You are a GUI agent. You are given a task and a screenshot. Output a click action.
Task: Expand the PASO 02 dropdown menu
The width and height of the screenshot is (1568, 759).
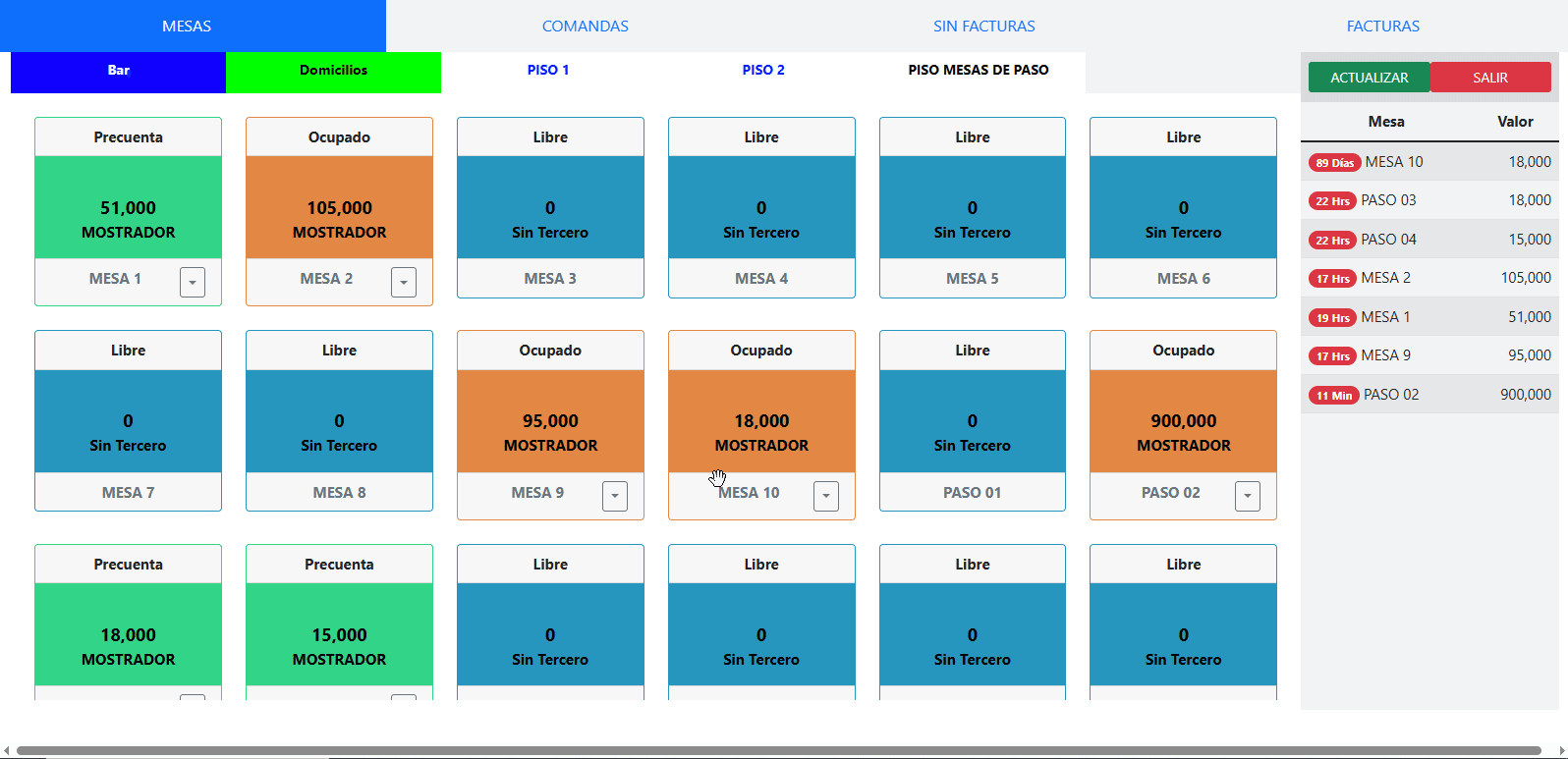tap(1248, 496)
